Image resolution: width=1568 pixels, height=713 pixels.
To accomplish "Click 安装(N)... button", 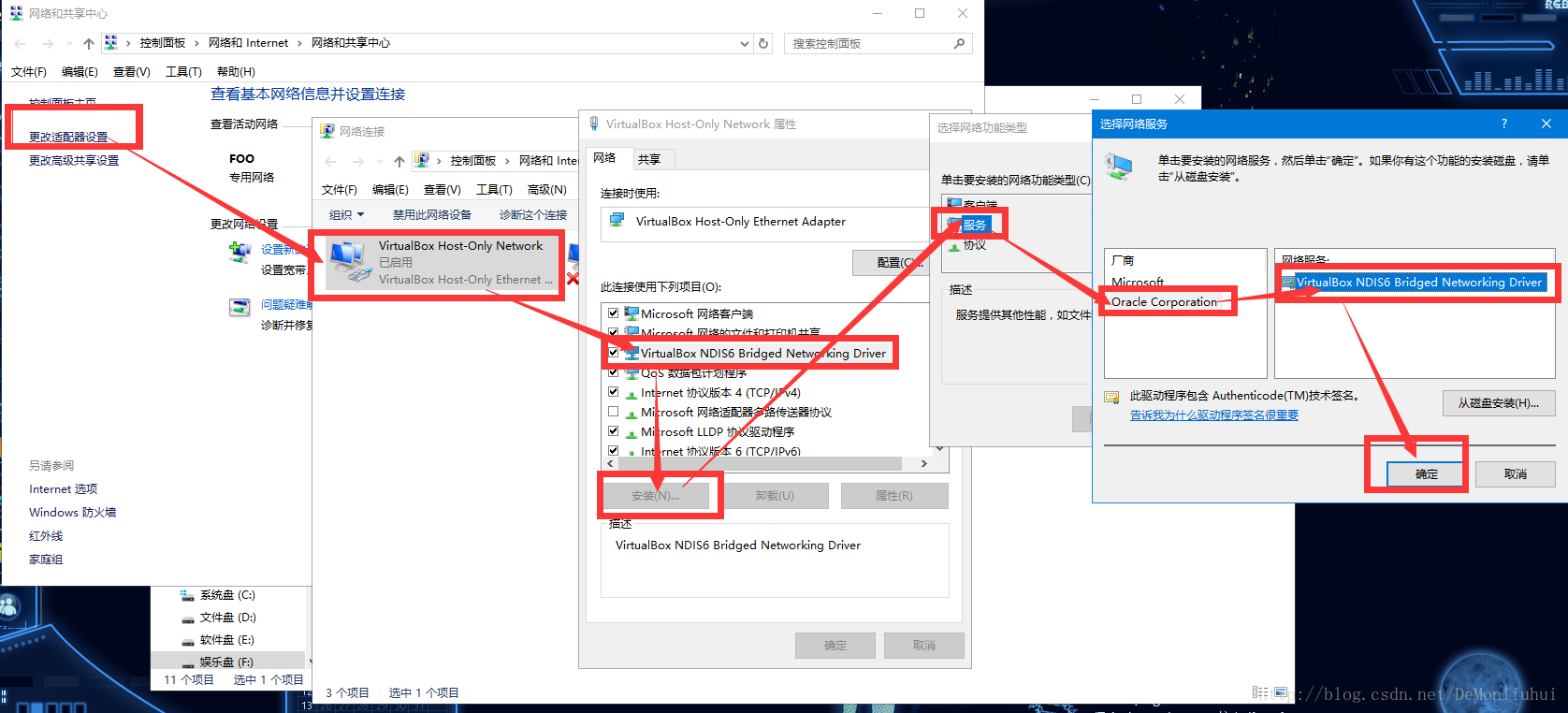I will pyautogui.click(x=655, y=495).
